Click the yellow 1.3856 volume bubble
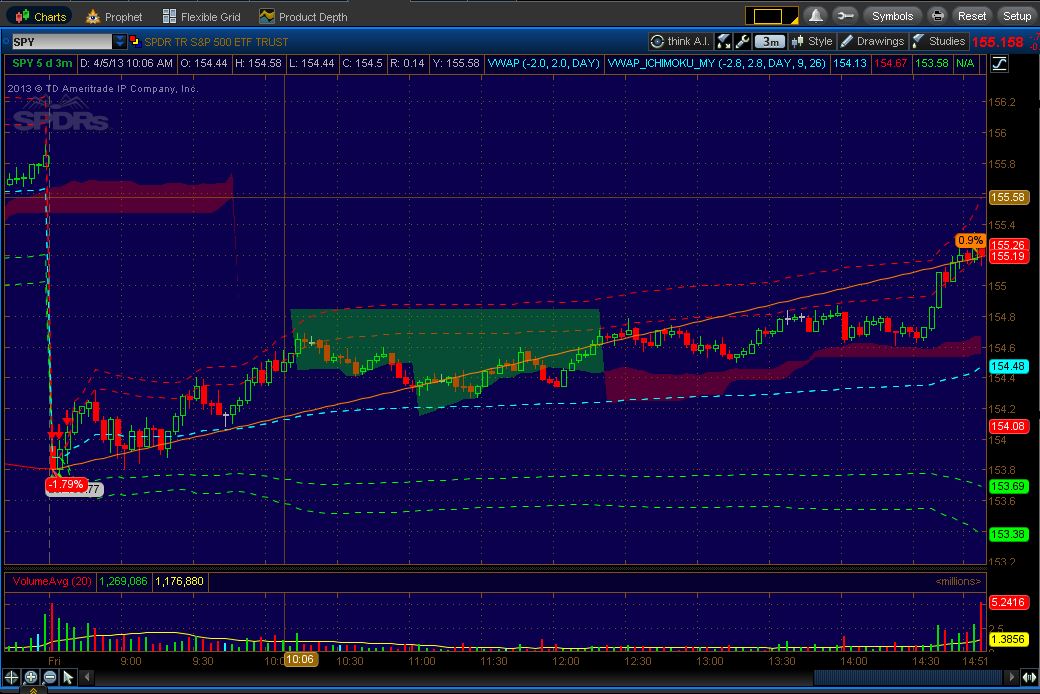 [x=1008, y=640]
